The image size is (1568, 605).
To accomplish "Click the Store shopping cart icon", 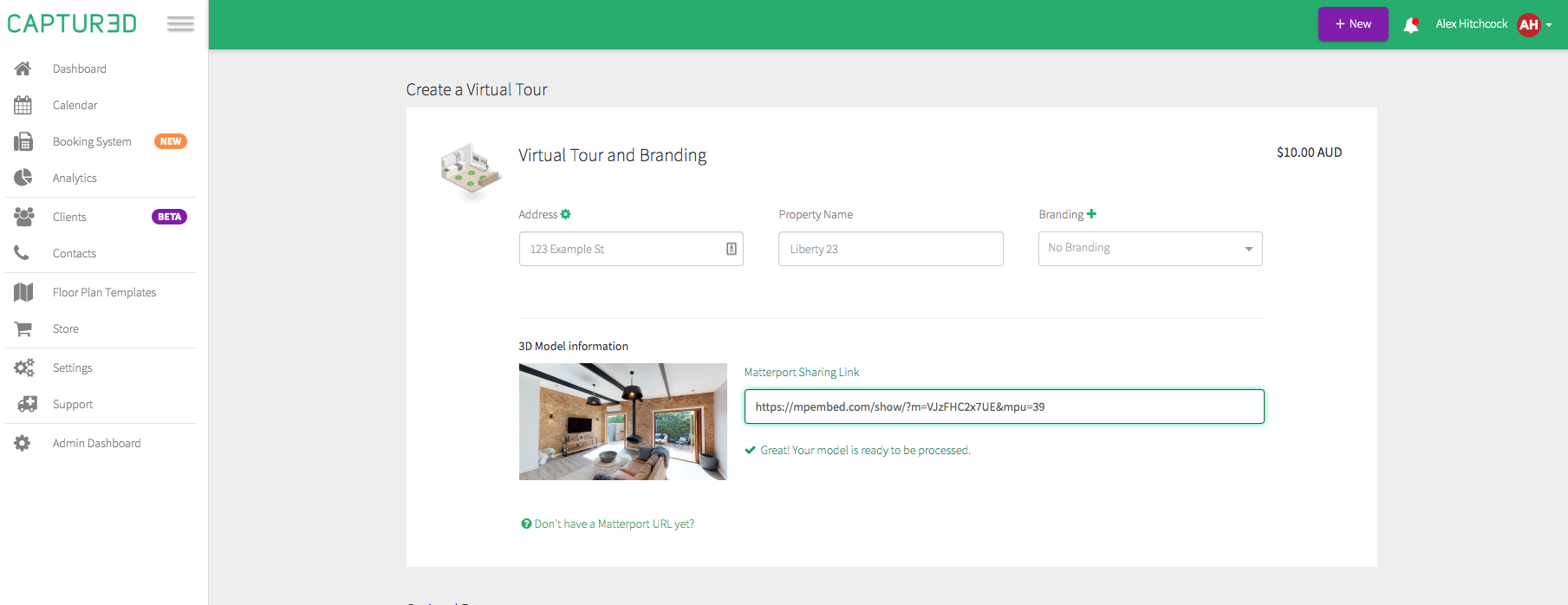I will tap(23, 329).
